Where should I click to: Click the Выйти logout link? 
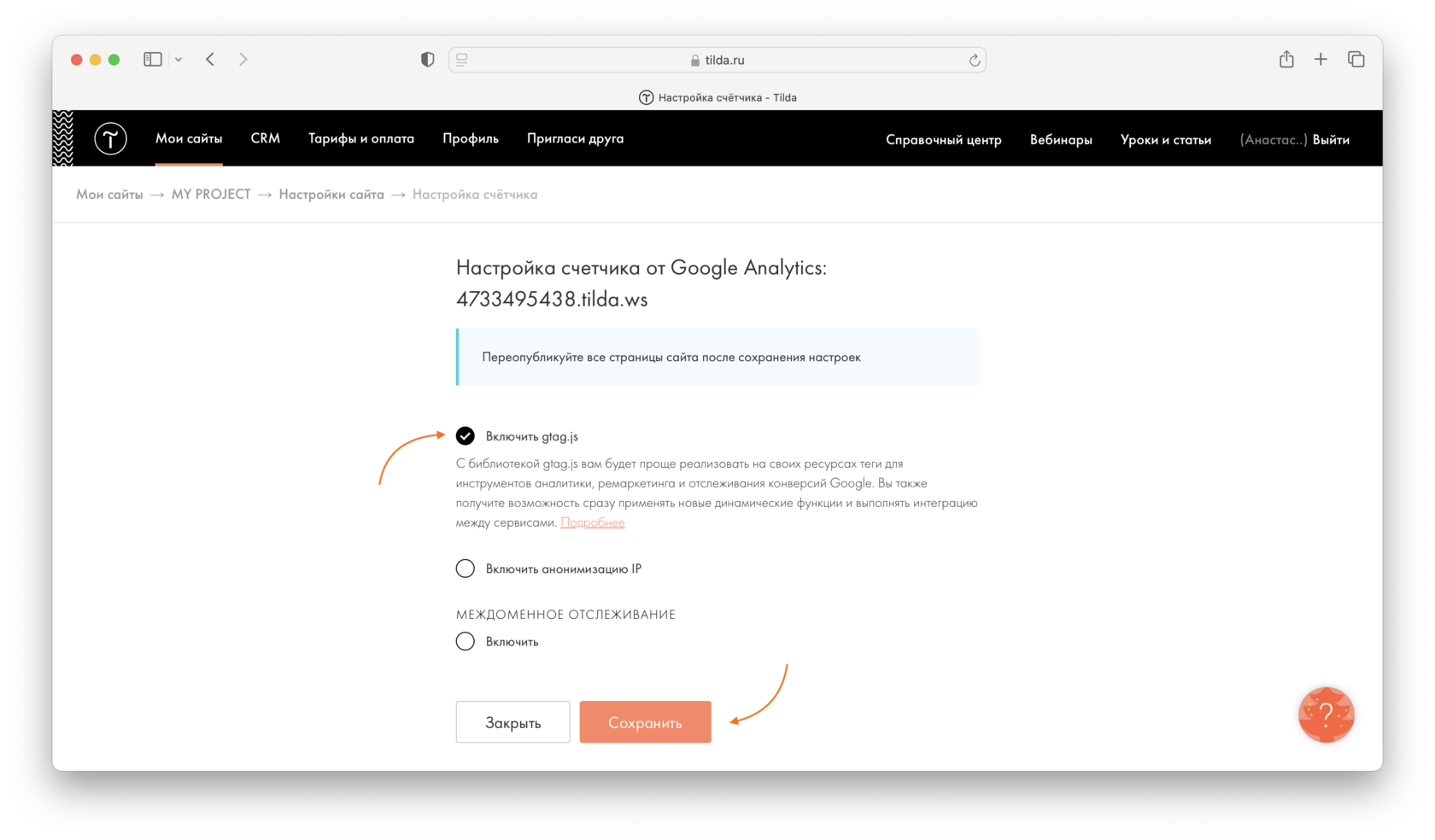1331,140
